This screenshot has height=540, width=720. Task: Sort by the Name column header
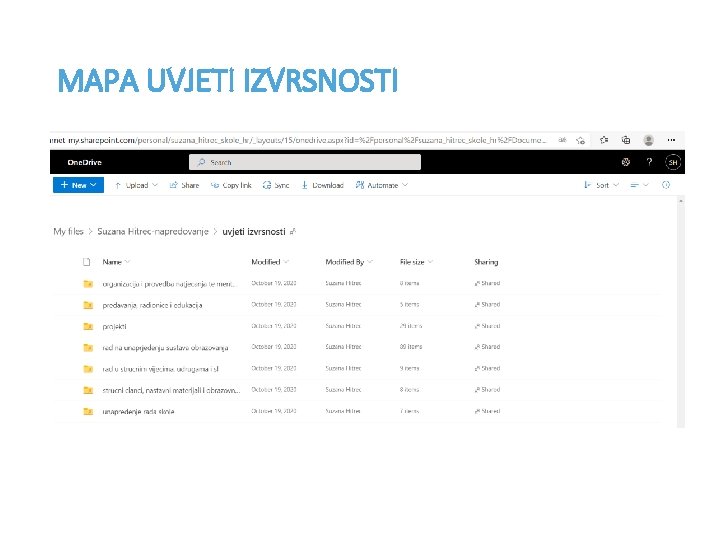[x=116, y=262]
